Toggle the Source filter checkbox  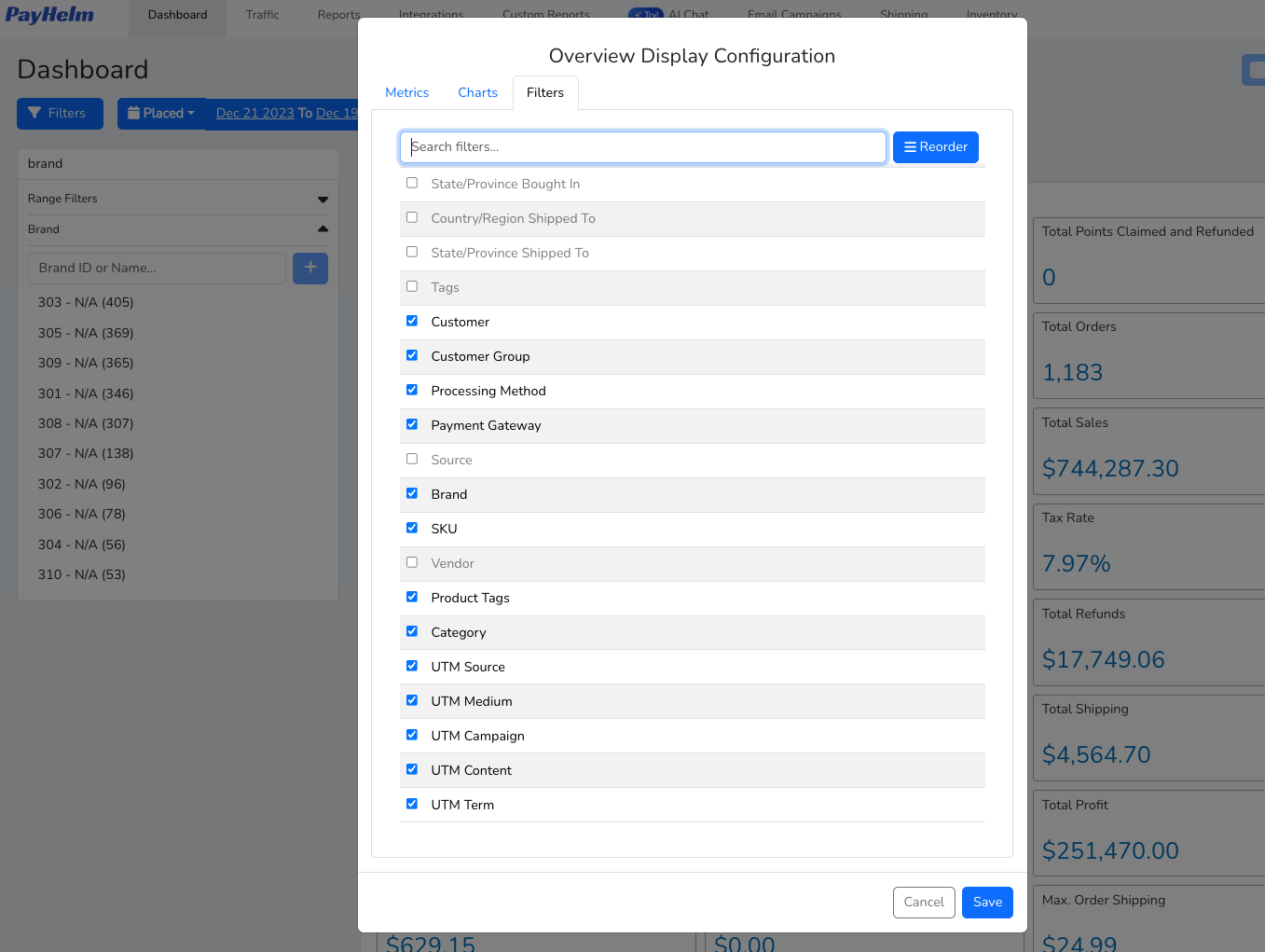(x=412, y=459)
